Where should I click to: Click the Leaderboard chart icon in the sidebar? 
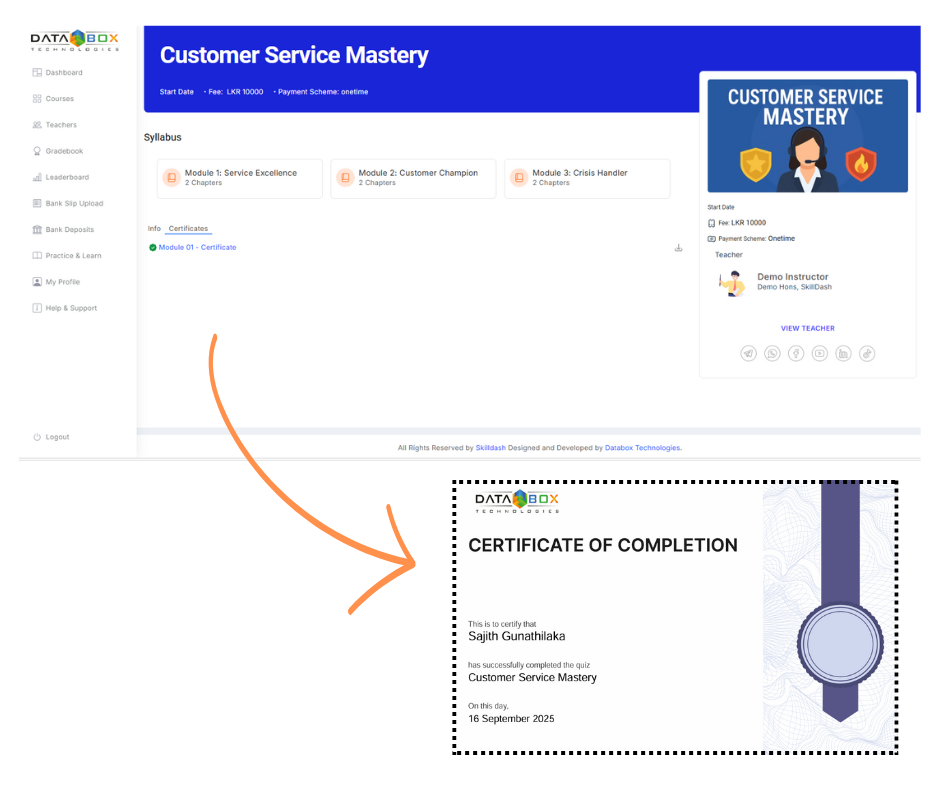tap(37, 177)
